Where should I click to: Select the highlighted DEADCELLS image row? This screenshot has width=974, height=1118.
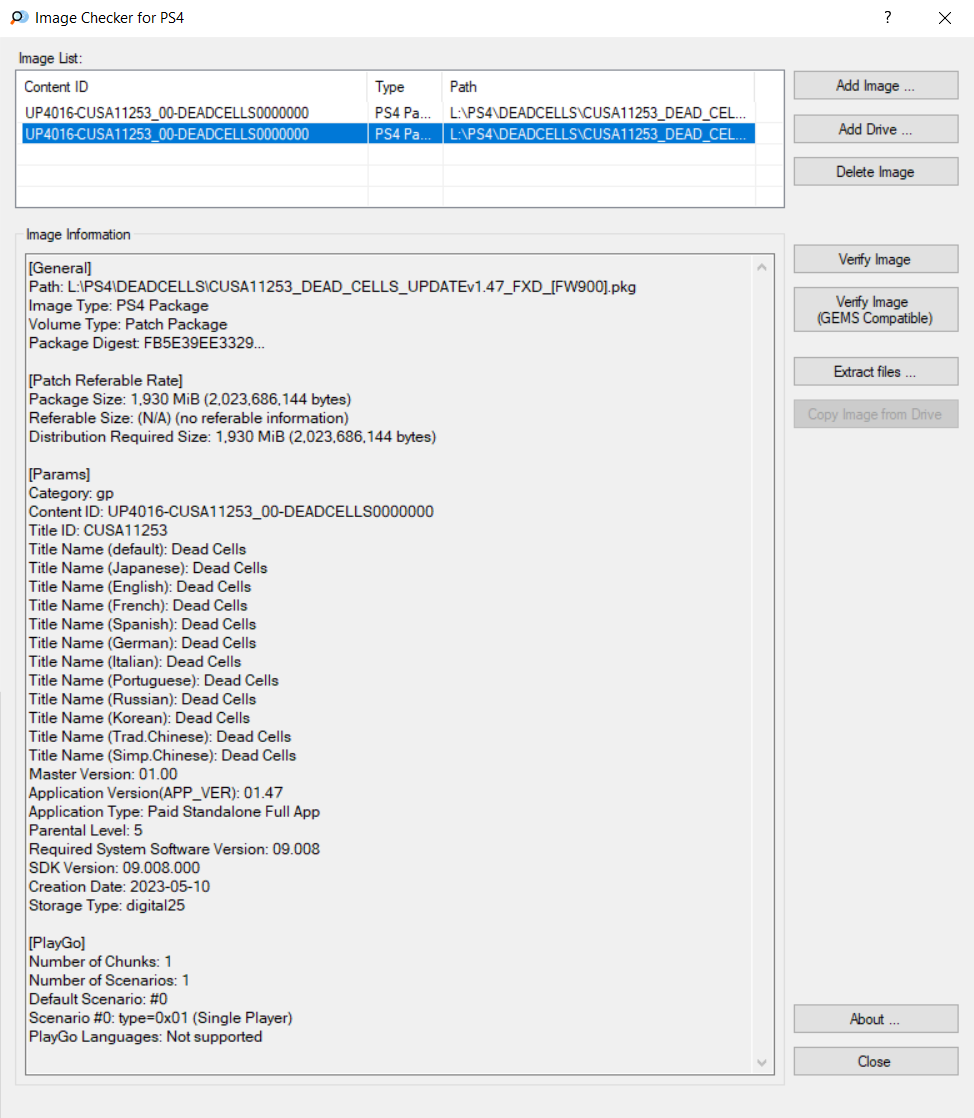click(389, 134)
